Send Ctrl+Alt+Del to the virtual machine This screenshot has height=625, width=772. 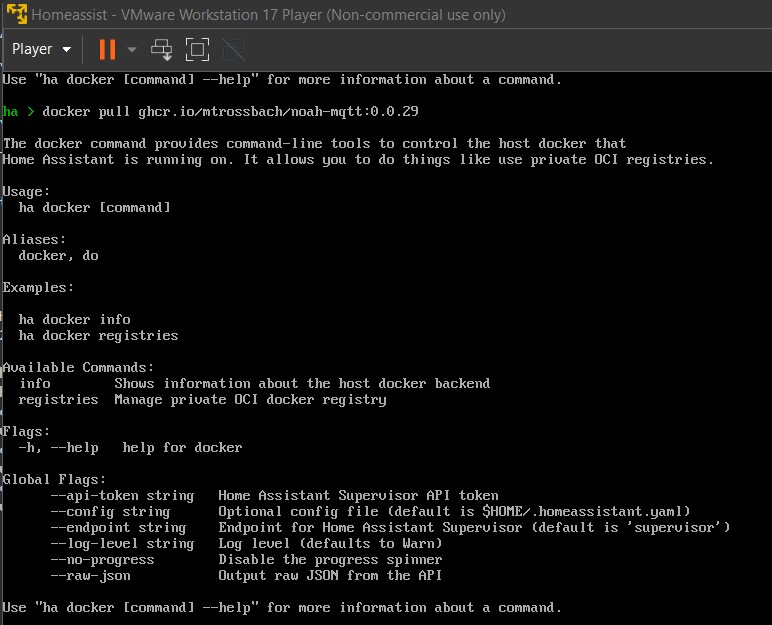click(x=161, y=49)
